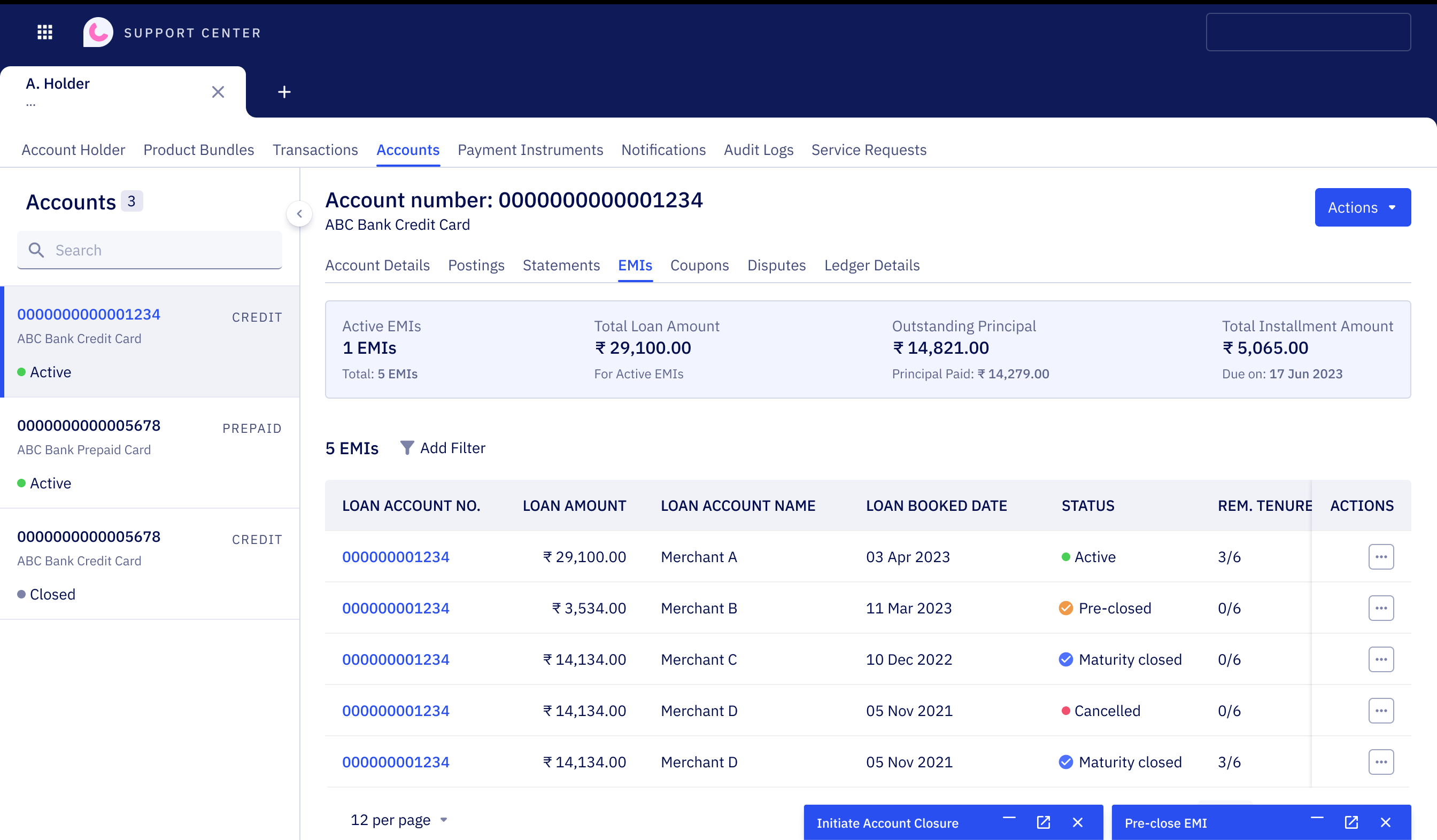Close the A. Holder tab

click(x=218, y=92)
